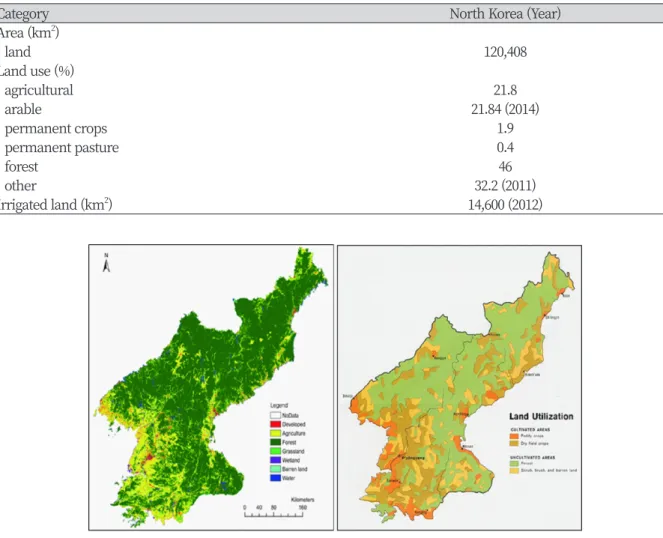
Task: Click the 'agricultural' row label
Action: tap(39, 90)
